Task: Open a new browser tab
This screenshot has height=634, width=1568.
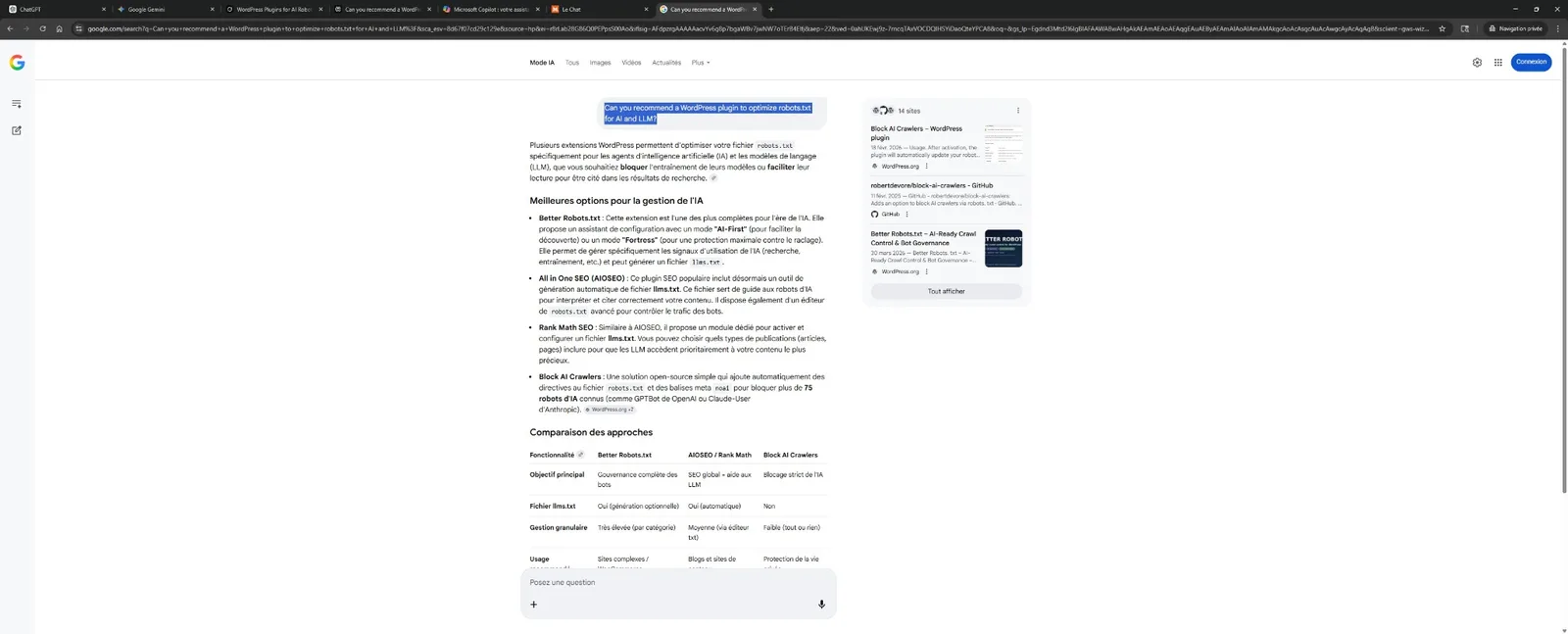Action: 771,9
